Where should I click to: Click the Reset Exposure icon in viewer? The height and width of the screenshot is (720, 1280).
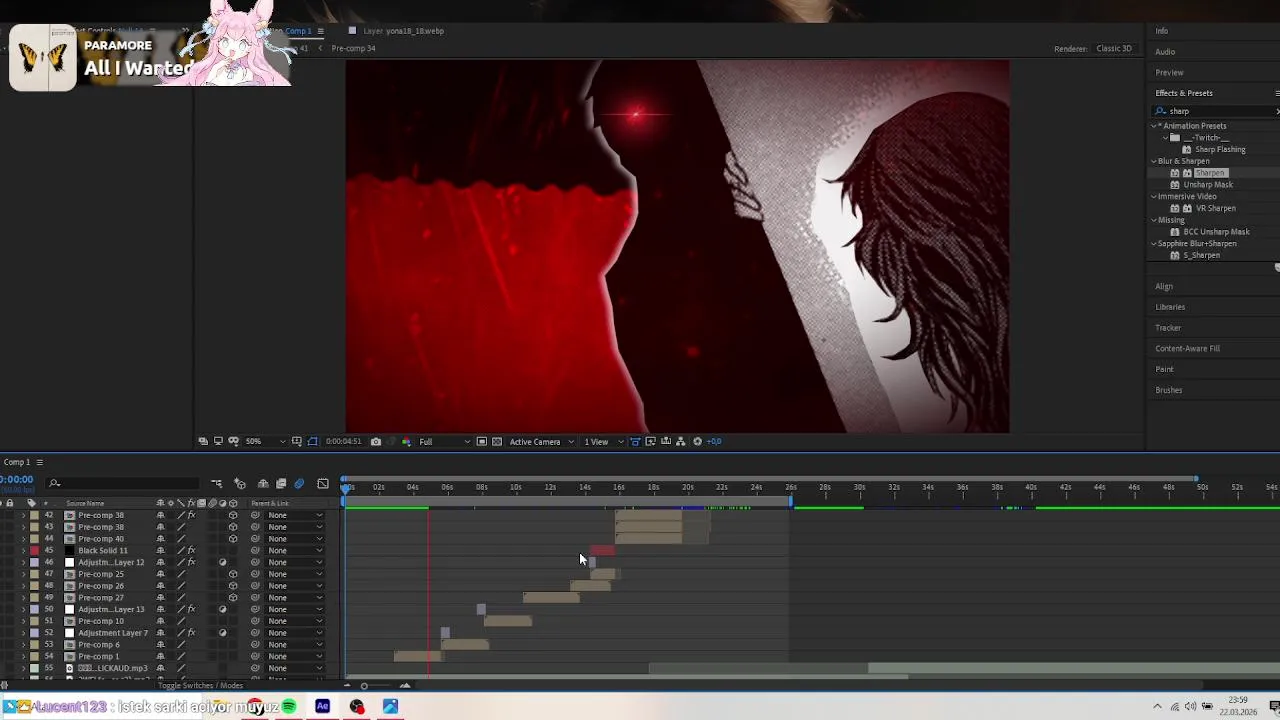pos(697,441)
